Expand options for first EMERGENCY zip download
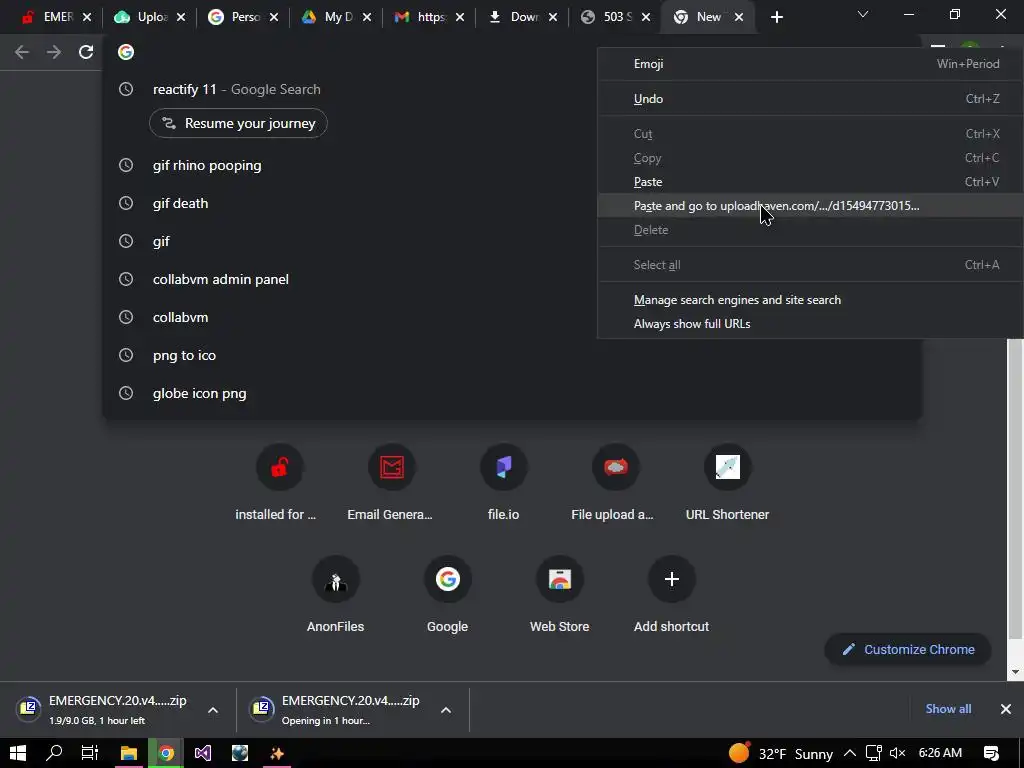 click(x=213, y=710)
